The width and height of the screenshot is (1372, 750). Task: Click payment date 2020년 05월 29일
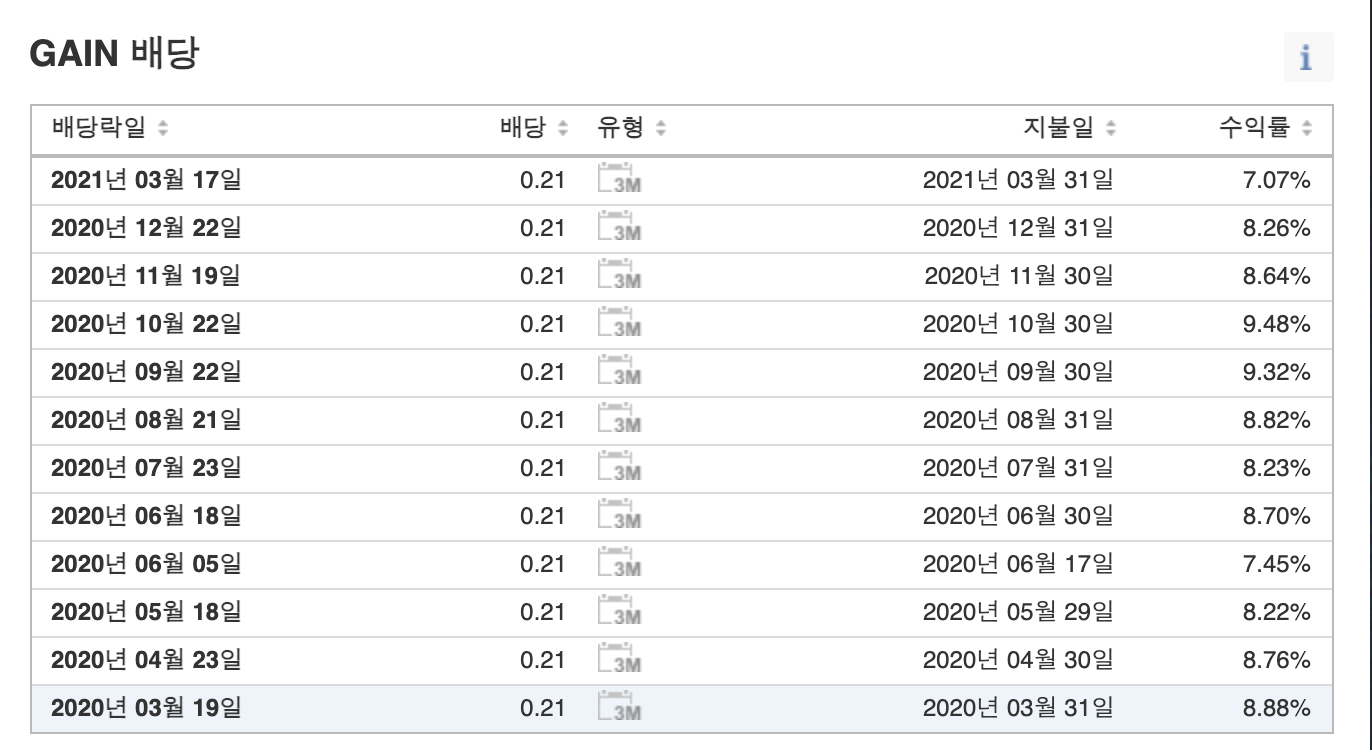pos(1018,612)
